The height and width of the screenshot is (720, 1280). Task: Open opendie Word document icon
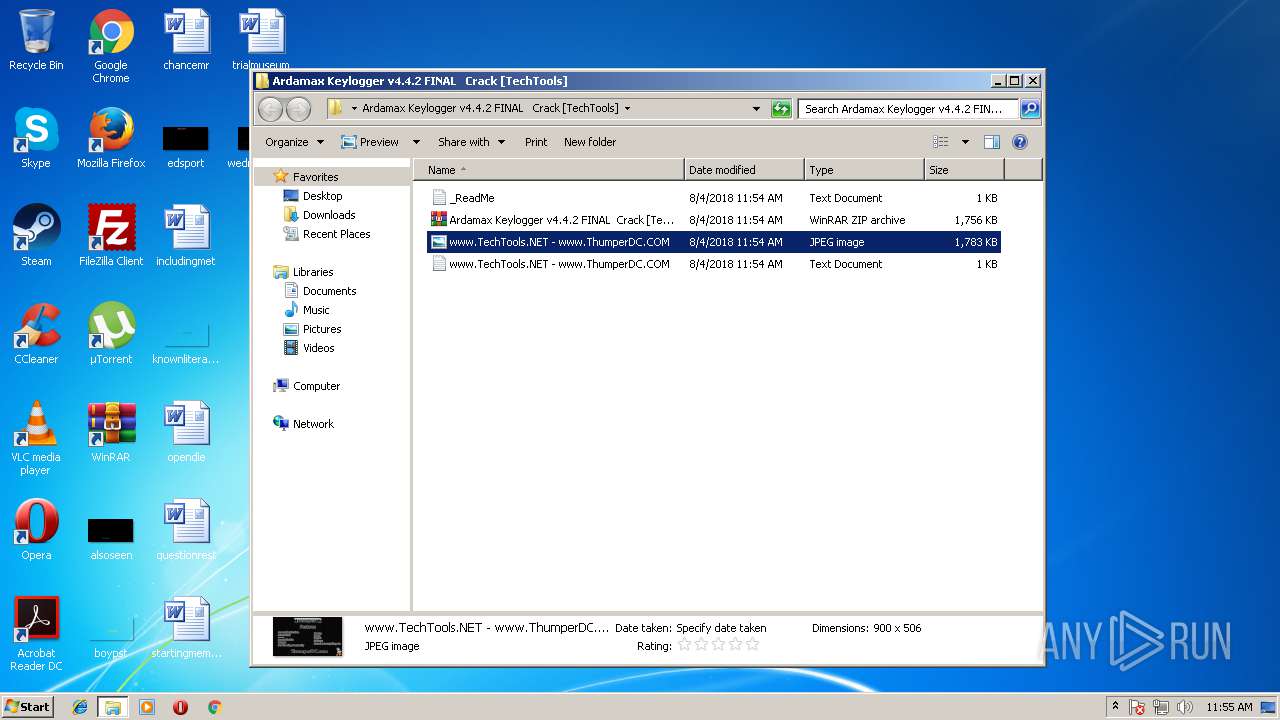186,432
